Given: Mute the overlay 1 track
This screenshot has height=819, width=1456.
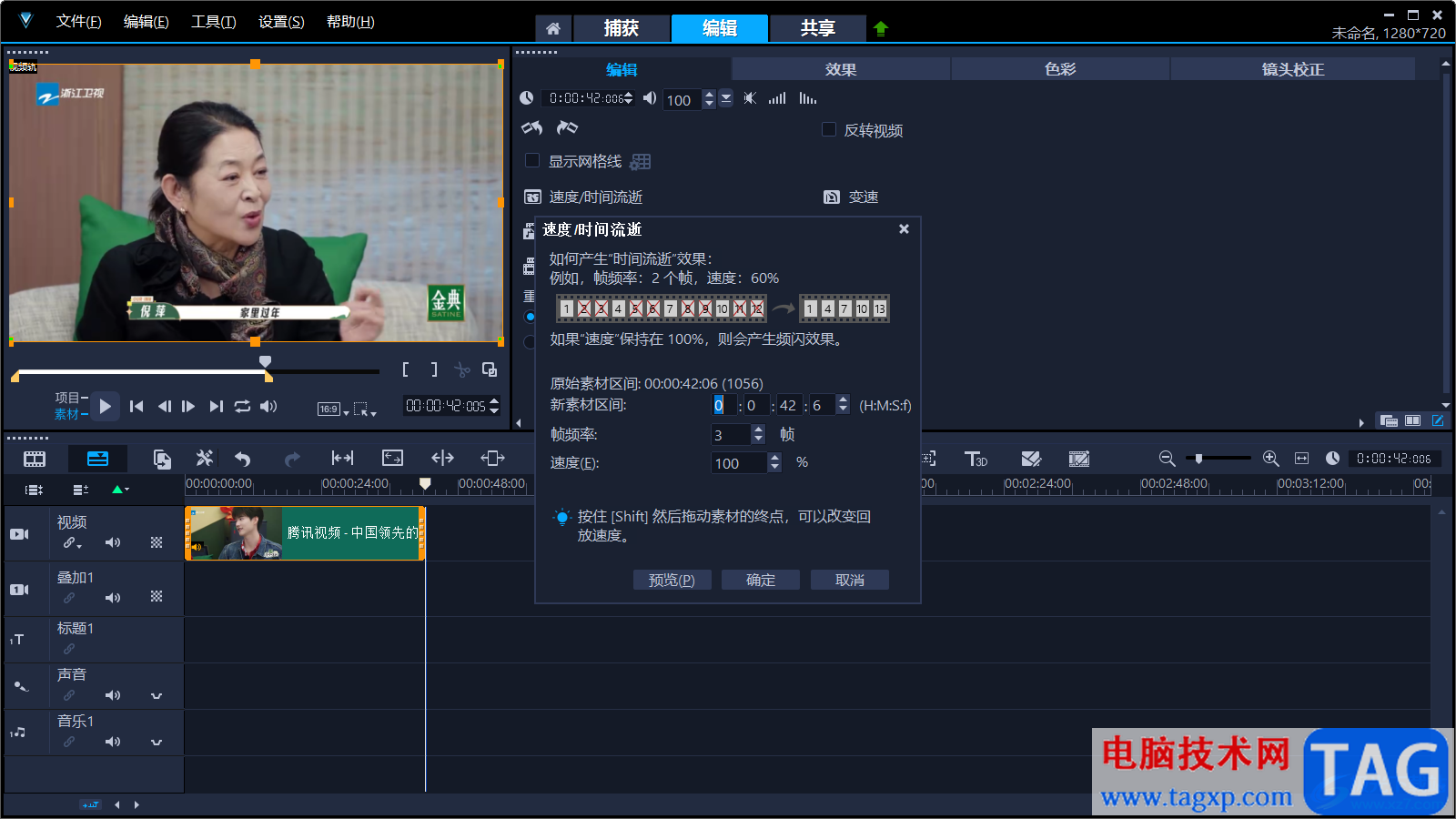Looking at the screenshot, I should pyautogui.click(x=113, y=598).
